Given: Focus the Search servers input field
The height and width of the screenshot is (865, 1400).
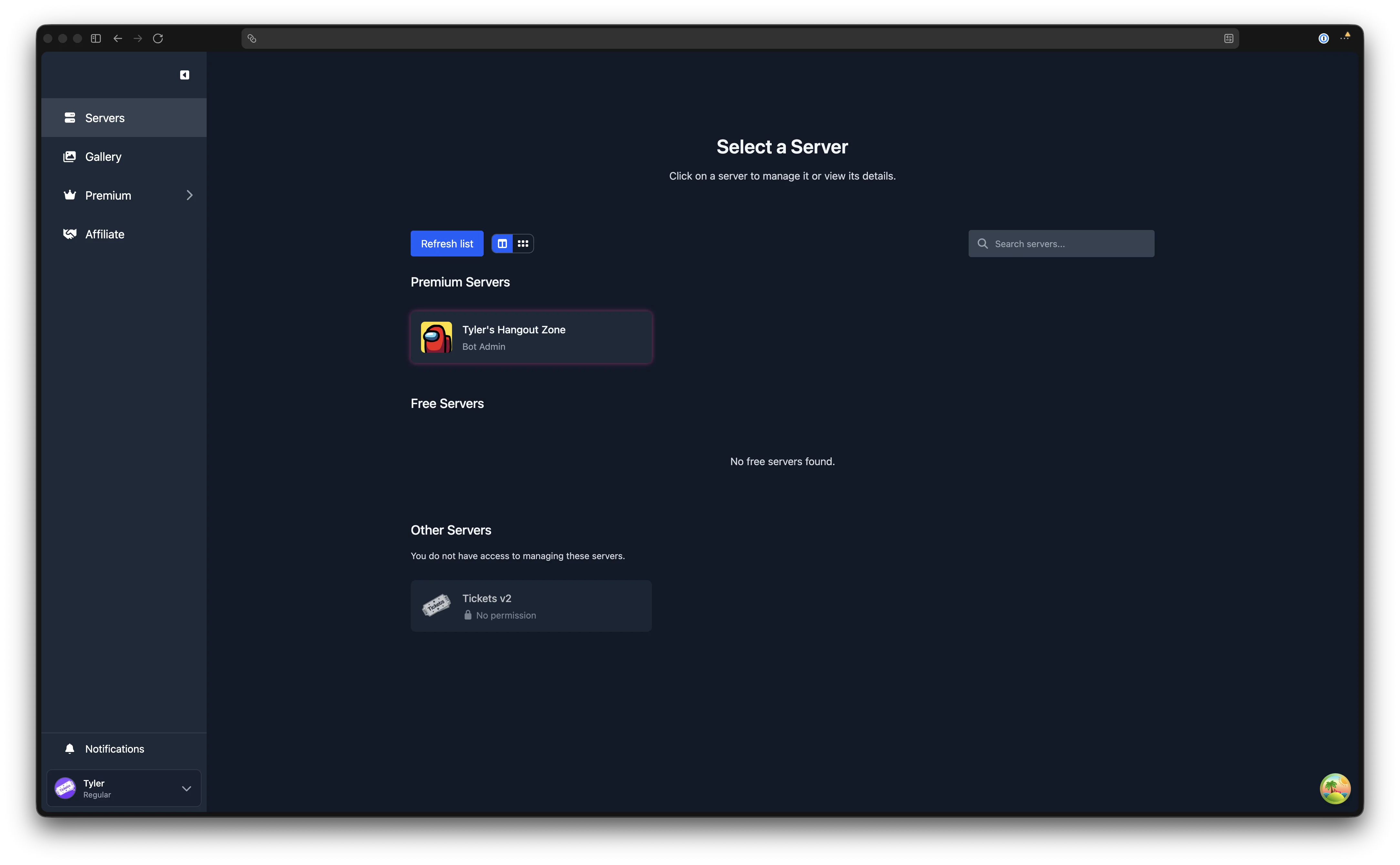Looking at the screenshot, I should [1061, 244].
